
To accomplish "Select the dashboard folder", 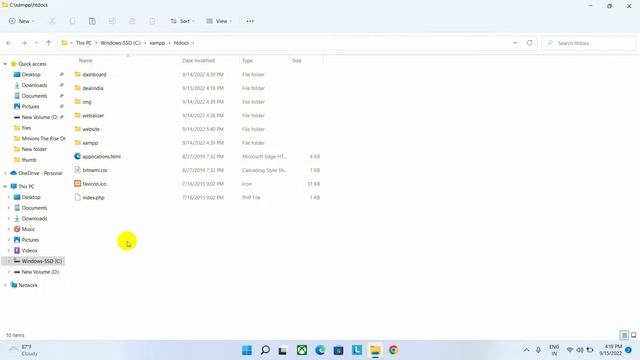I will (94, 75).
